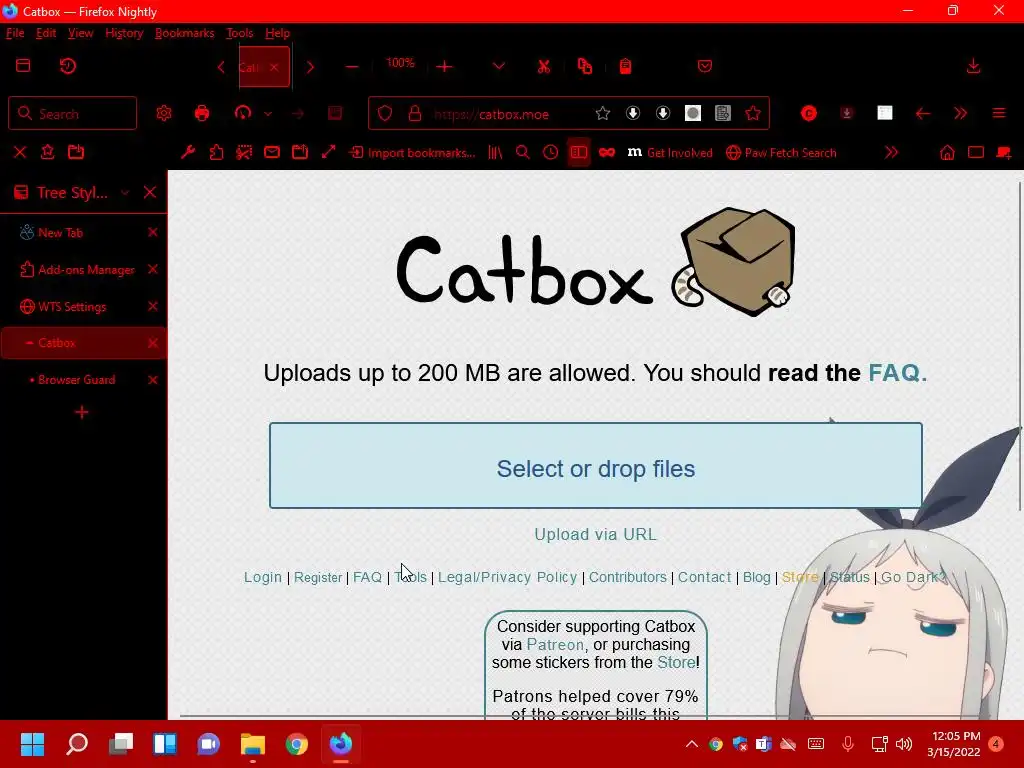Open the Library books icon

click(x=495, y=153)
